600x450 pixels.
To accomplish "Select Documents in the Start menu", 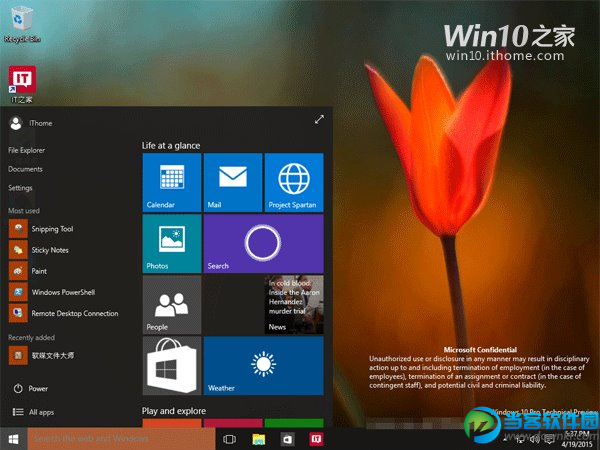I will 25,169.
